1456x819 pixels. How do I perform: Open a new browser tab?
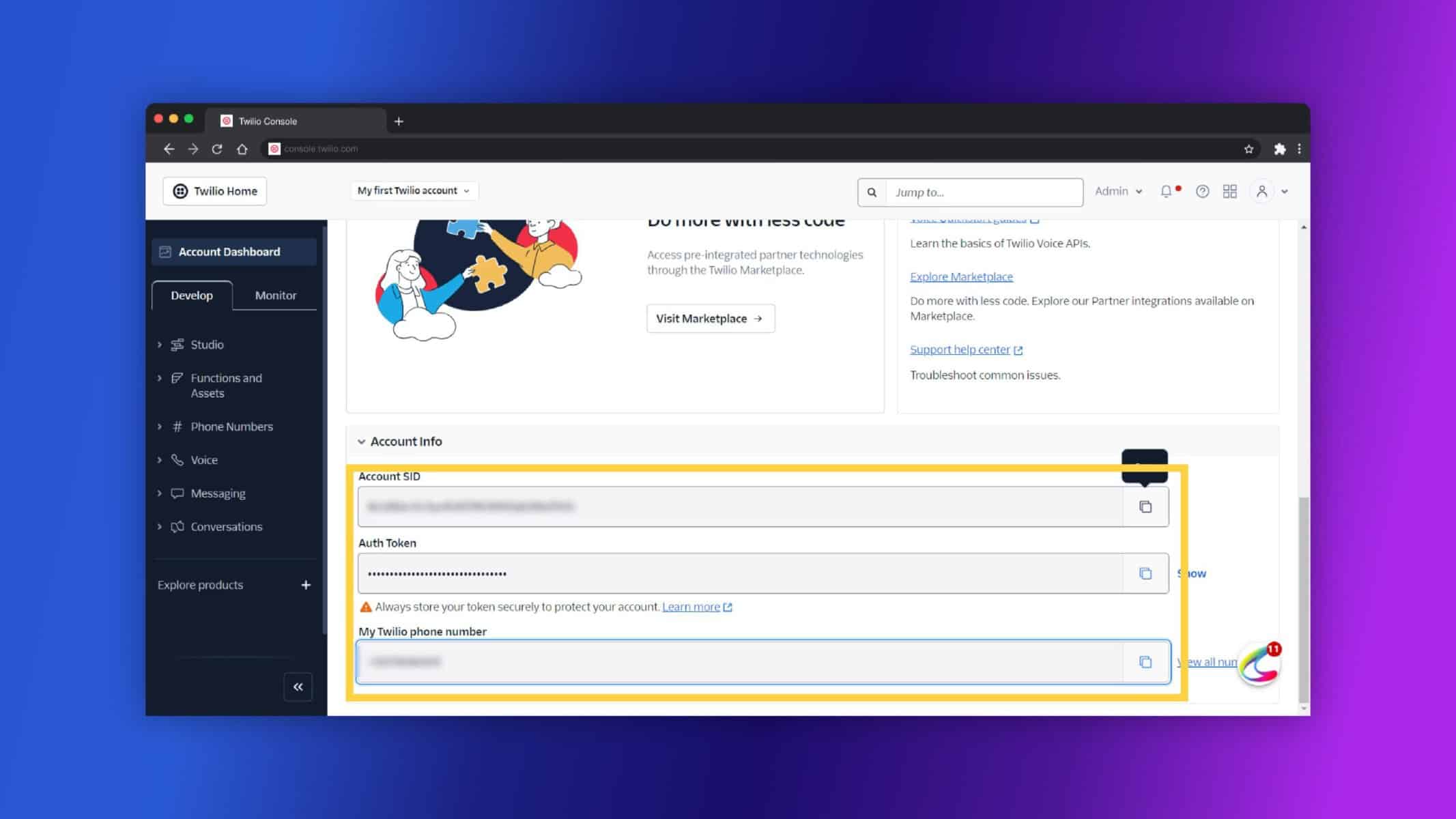point(399,121)
